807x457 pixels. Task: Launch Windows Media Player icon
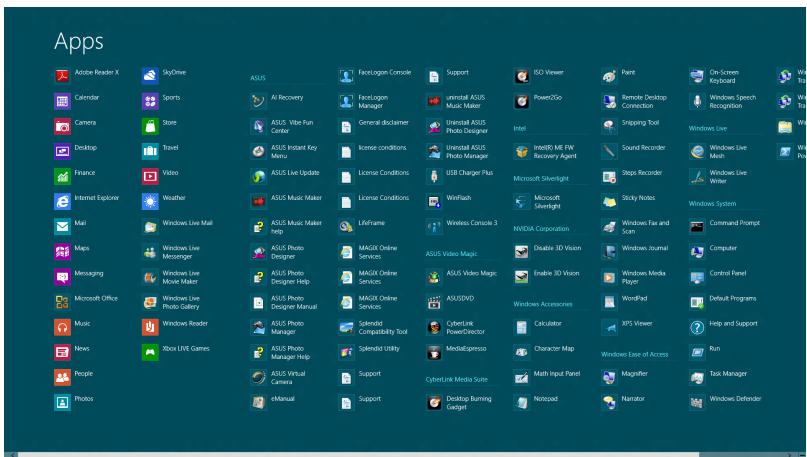pos(609,277)
